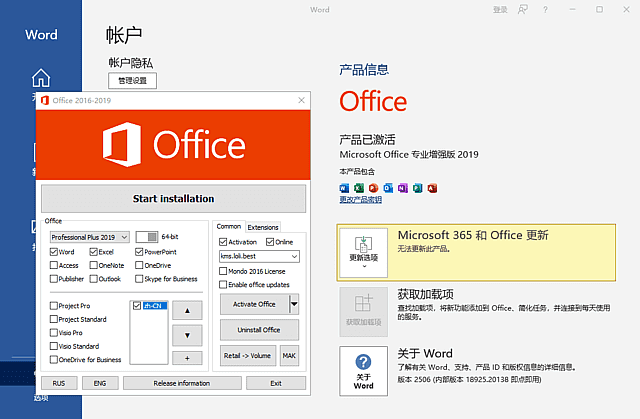Switch to the Common tab
The height and width of the screenshot is (419, 640).
click(x=229, y=226)
